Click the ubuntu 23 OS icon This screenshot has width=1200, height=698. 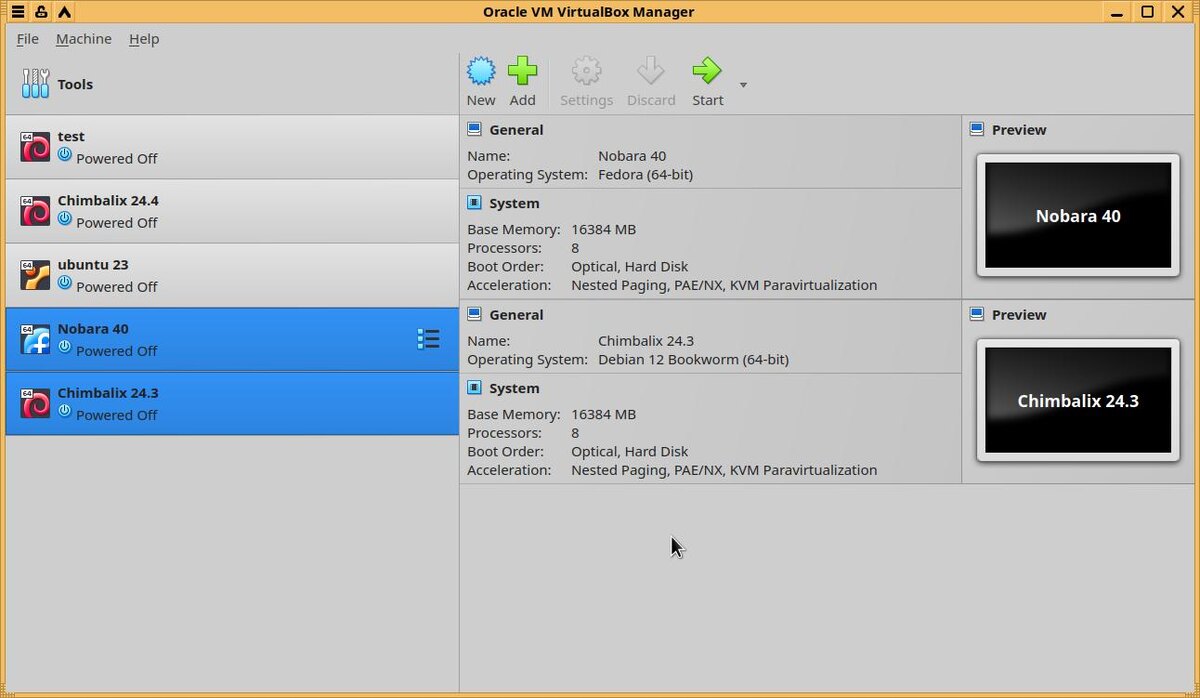pos(35,275)
